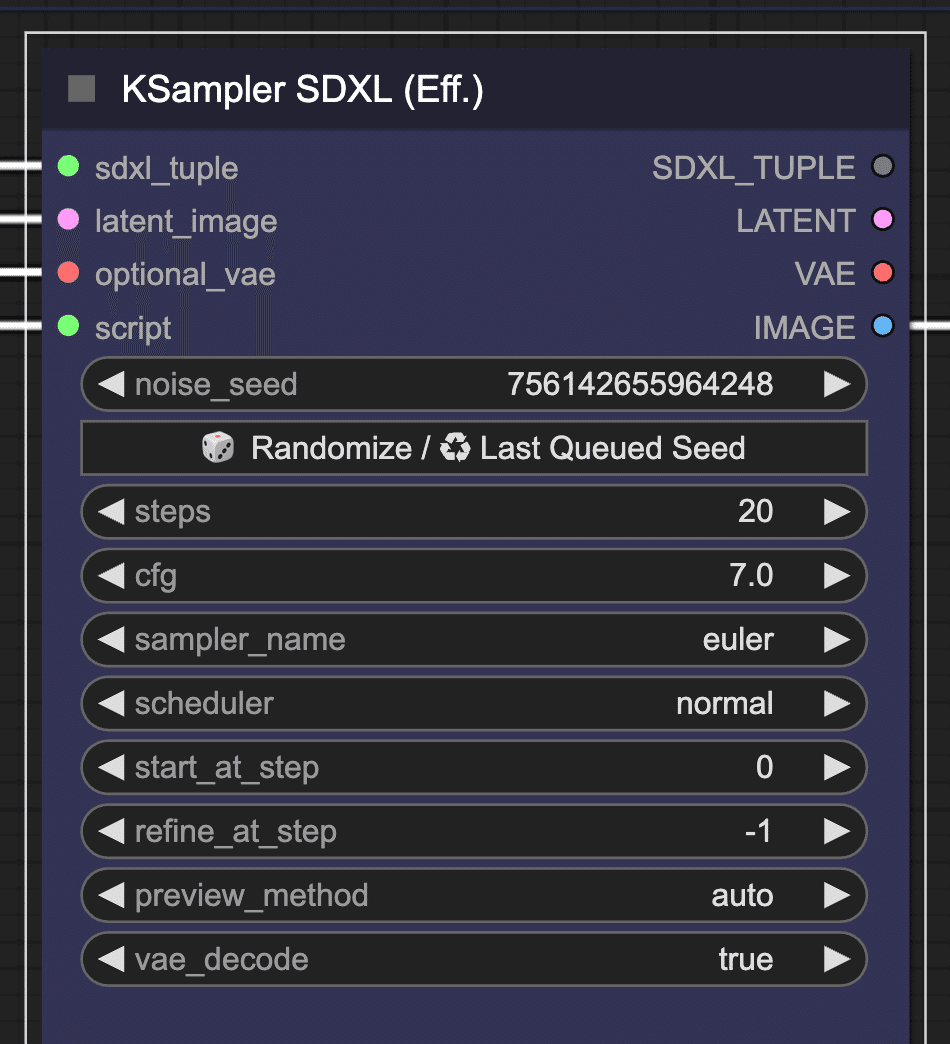The image size is (950, 1044).
Task: Click the sdxl_tuple input label
Action: pyautogui.click(x=166, y=168)
